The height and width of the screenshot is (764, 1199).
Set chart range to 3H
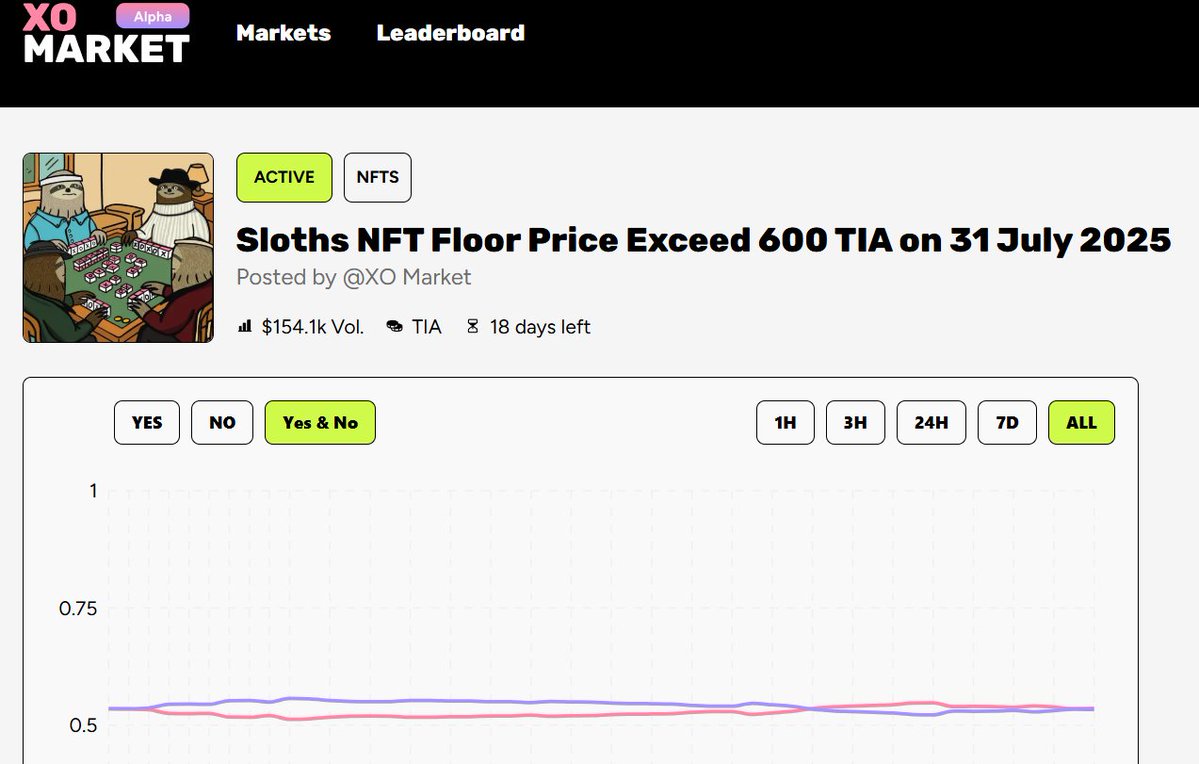856,422
